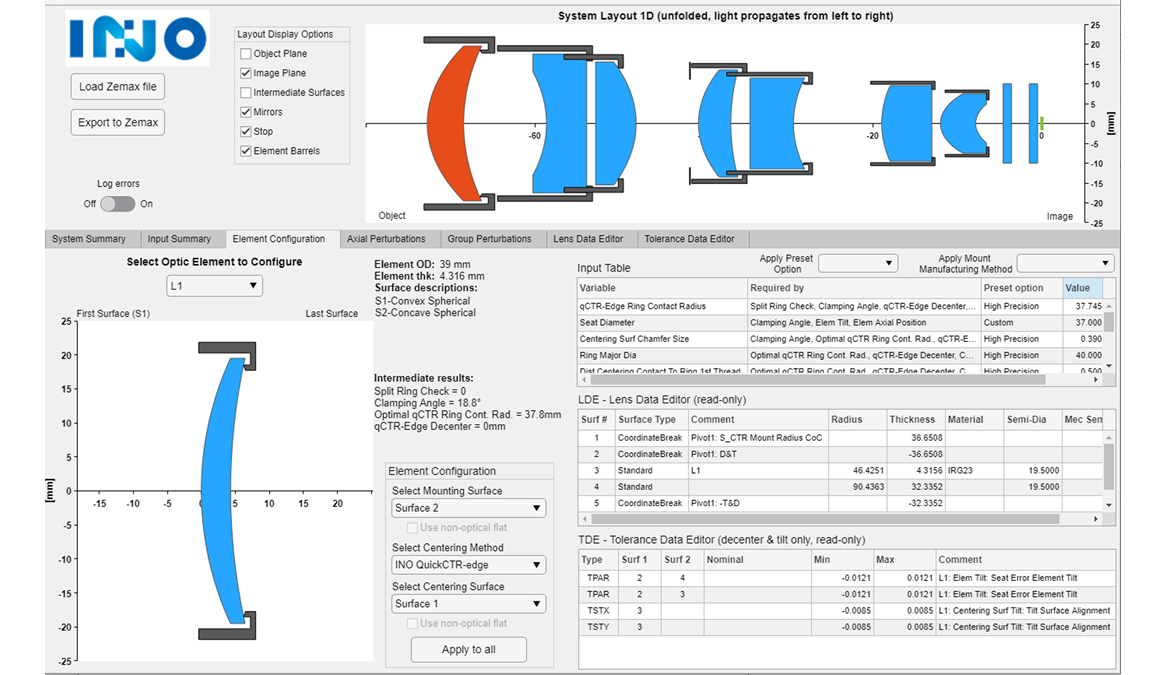The image size is (1165, 675).
Task: Open the optic element selector showing L1
Action: coord(213,284)
